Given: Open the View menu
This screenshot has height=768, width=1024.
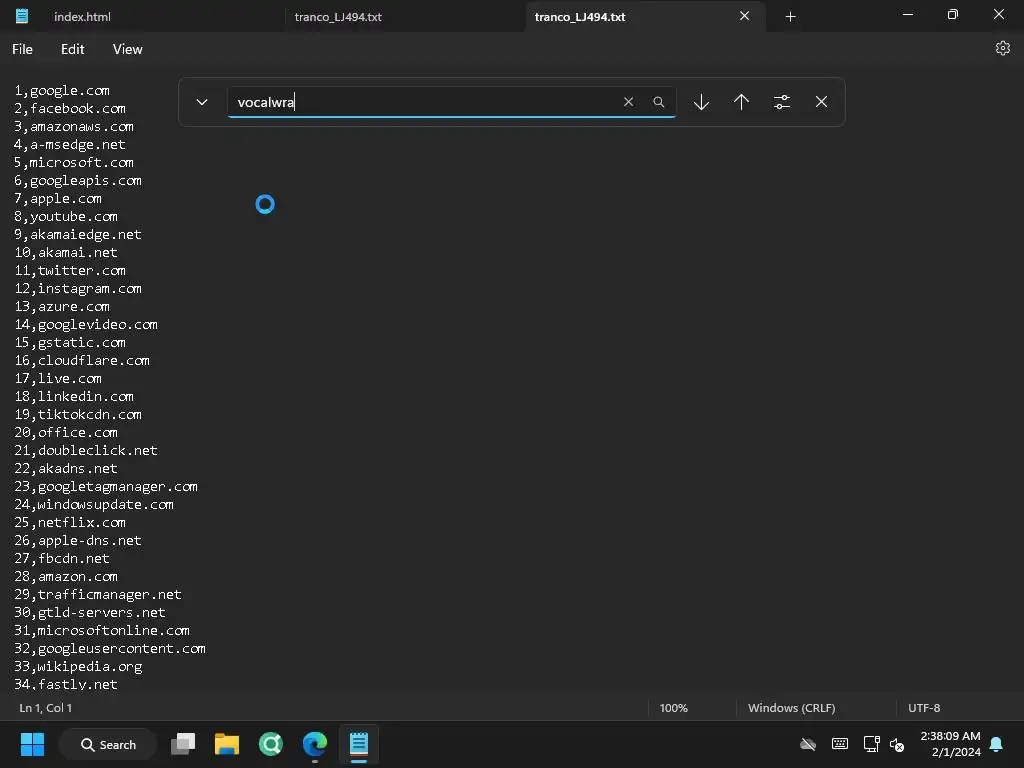Looking at the screenshot, I should point(127,49).
